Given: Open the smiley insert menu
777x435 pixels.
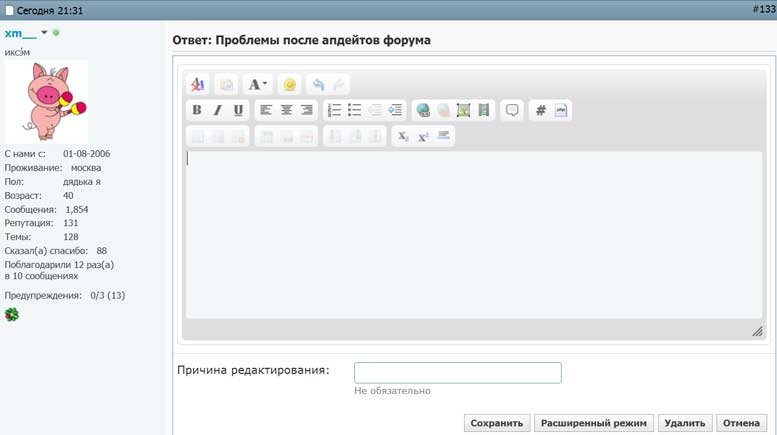Looking at the screenshot, I should coord(289,85).
